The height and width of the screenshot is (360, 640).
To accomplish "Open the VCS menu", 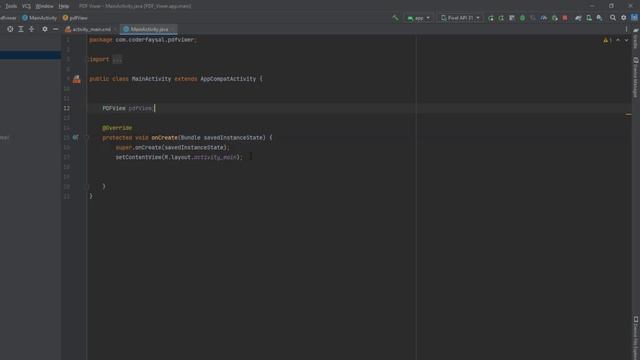I will click(x=26, y=6).
